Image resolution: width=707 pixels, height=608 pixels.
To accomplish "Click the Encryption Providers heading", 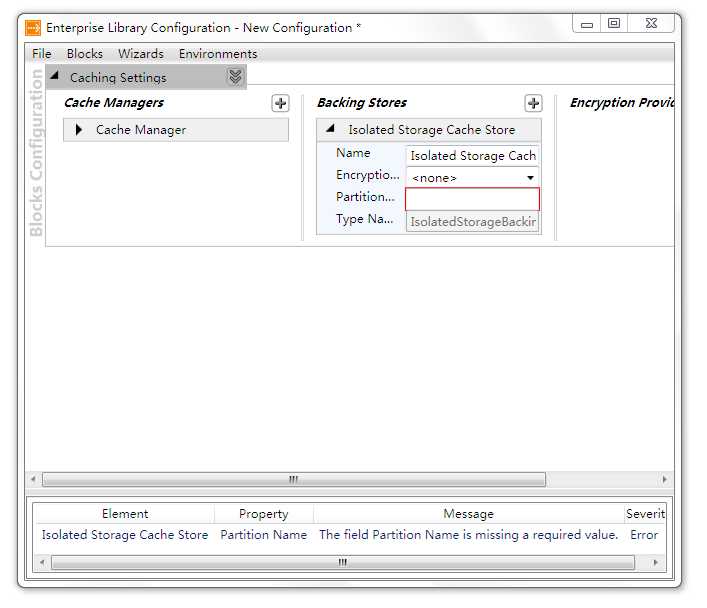I will coord(622,103).
